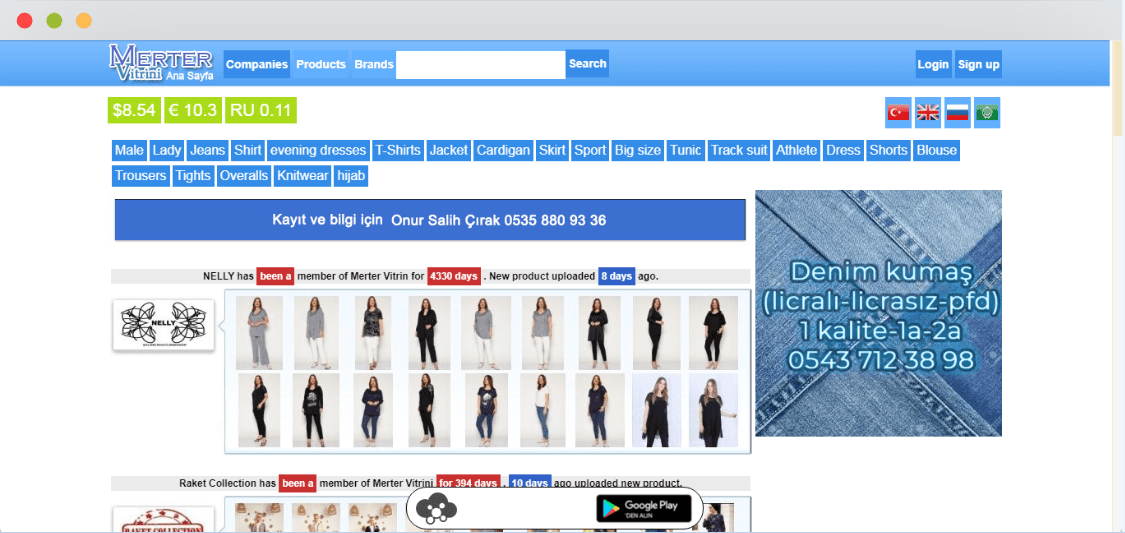Select the Trousers category
Image resolution: width=1125 pixels, height=533 pixels.
point(141,176)
